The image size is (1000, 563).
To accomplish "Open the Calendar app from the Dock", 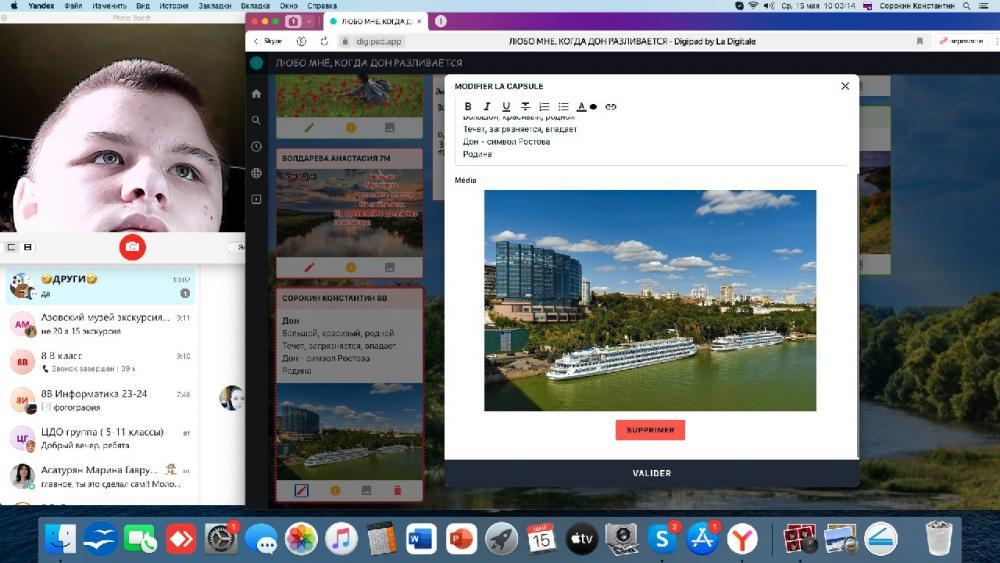I will click(x=541, y=539).
